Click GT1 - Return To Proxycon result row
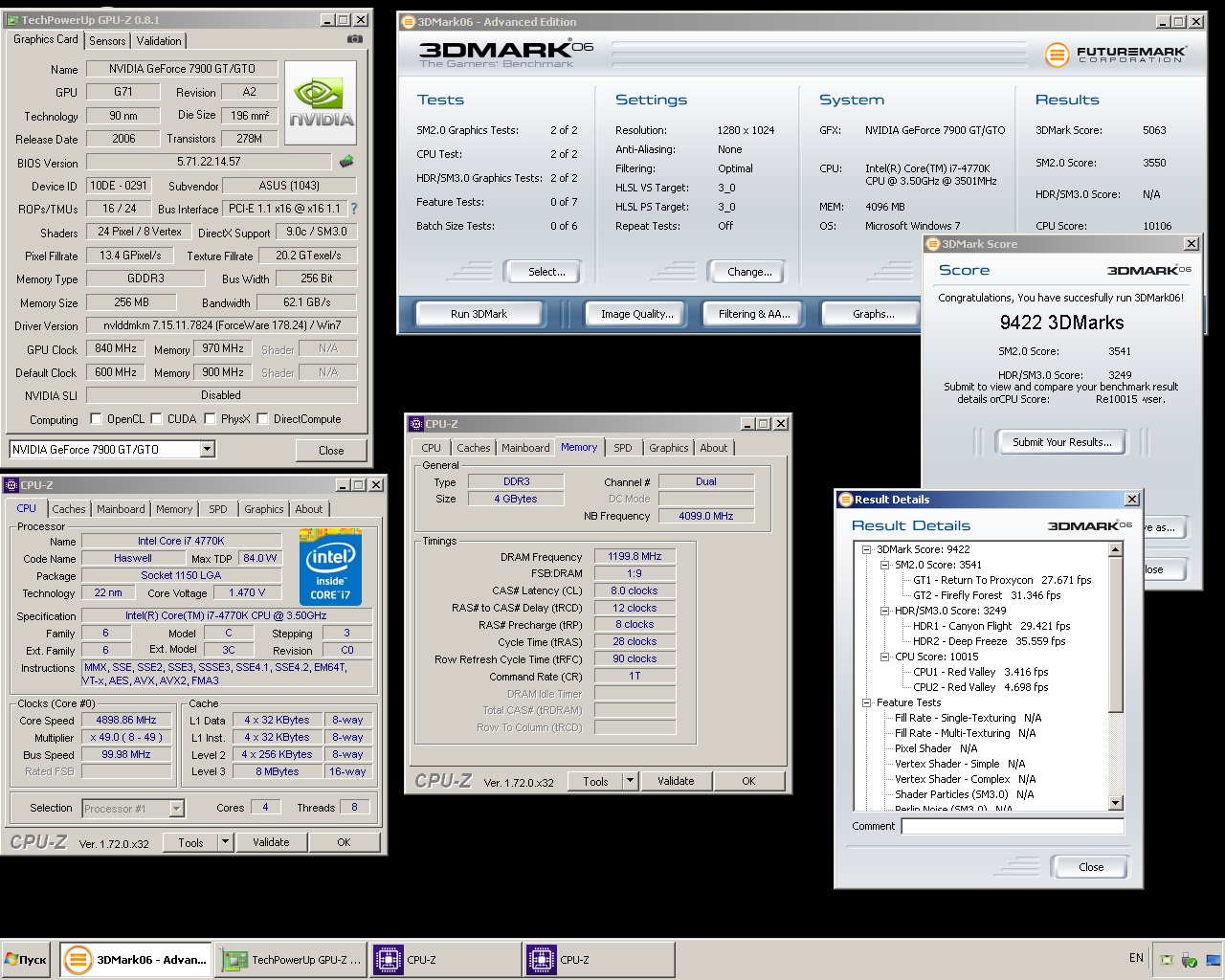 [1002, 580]
